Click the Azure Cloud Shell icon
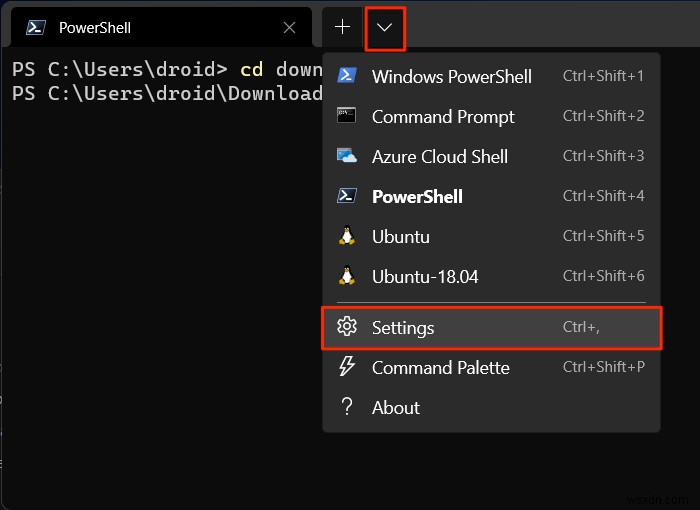The width and height of the screenshot is (700, 510). click(x=347, y=156)
